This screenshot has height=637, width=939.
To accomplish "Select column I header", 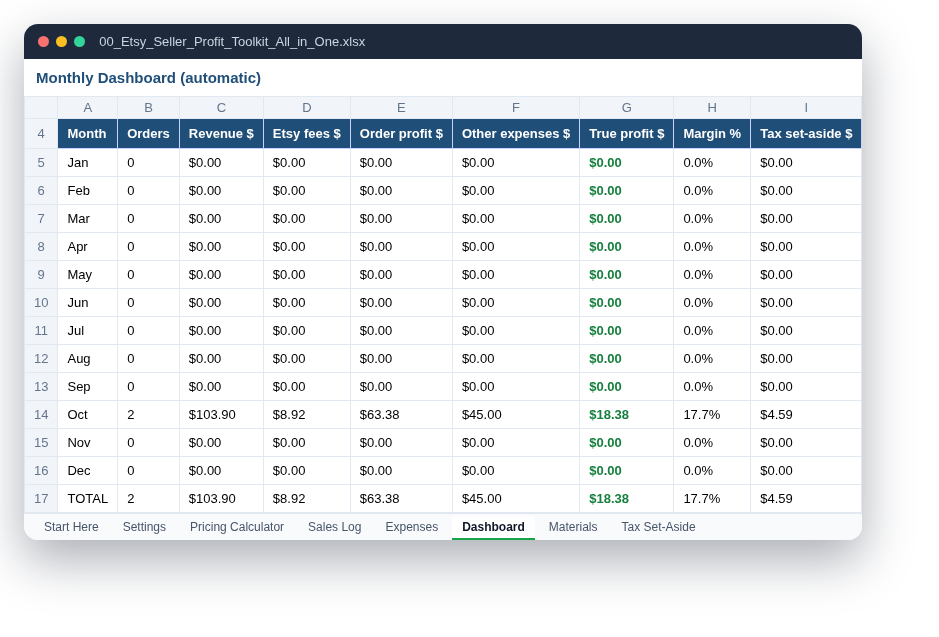I will click(806, 108).
